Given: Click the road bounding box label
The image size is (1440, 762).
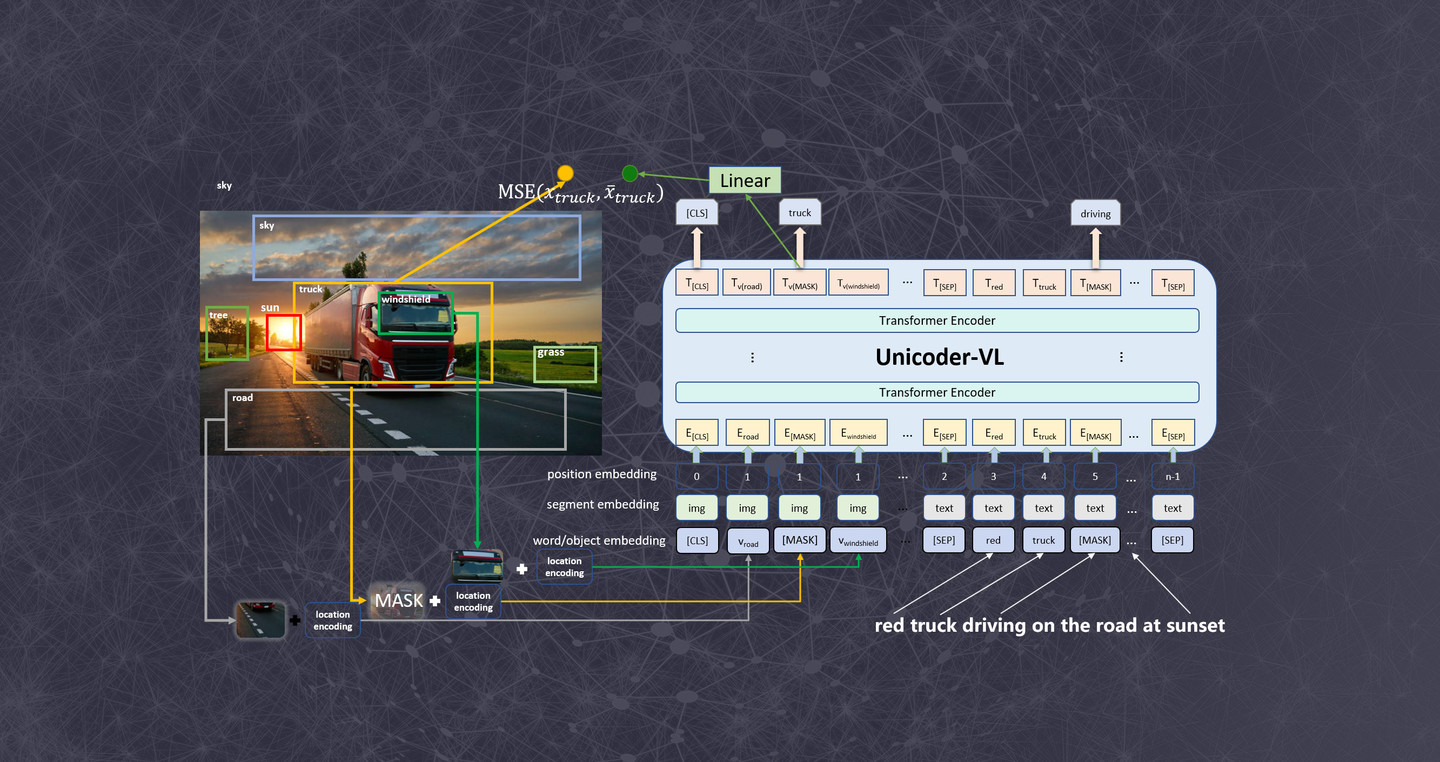Looking at the screenshot, I should pyautogui.click(x=242, y=398).
